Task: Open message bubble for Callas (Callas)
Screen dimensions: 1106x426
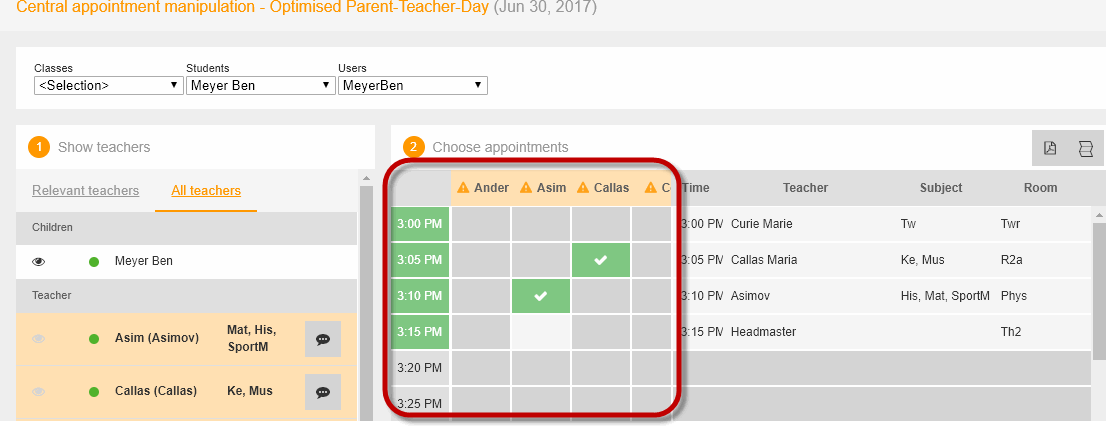Action: (x=323, y=392)
